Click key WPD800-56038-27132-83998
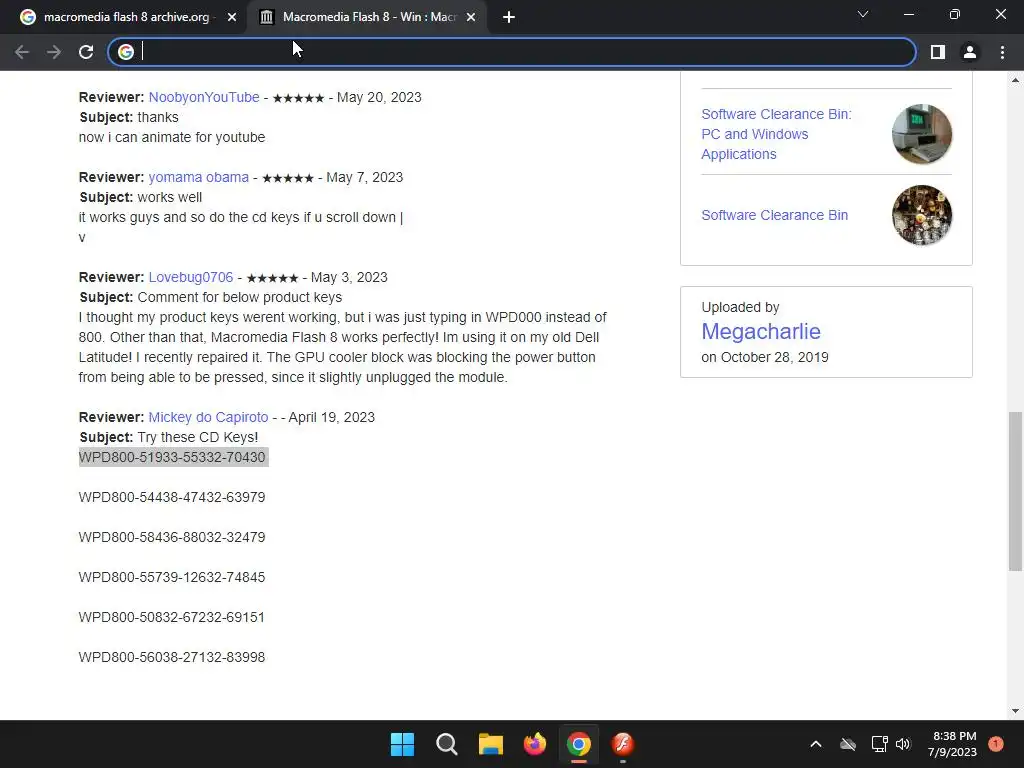This screenshot has height=768, width=1024. (172, 658)
